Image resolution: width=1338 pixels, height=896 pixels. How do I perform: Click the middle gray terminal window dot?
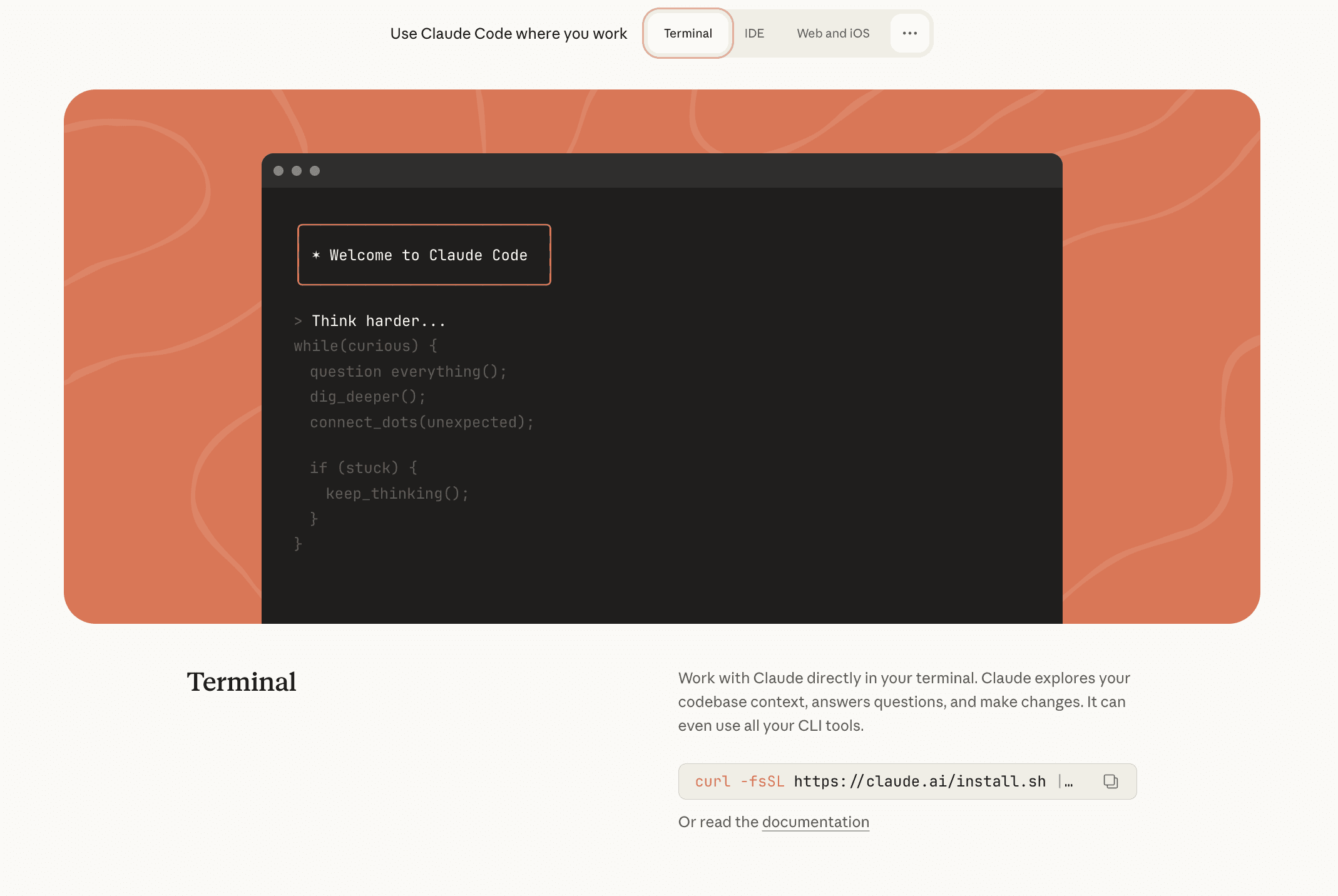pyautogui.click(x=297, y=171)
